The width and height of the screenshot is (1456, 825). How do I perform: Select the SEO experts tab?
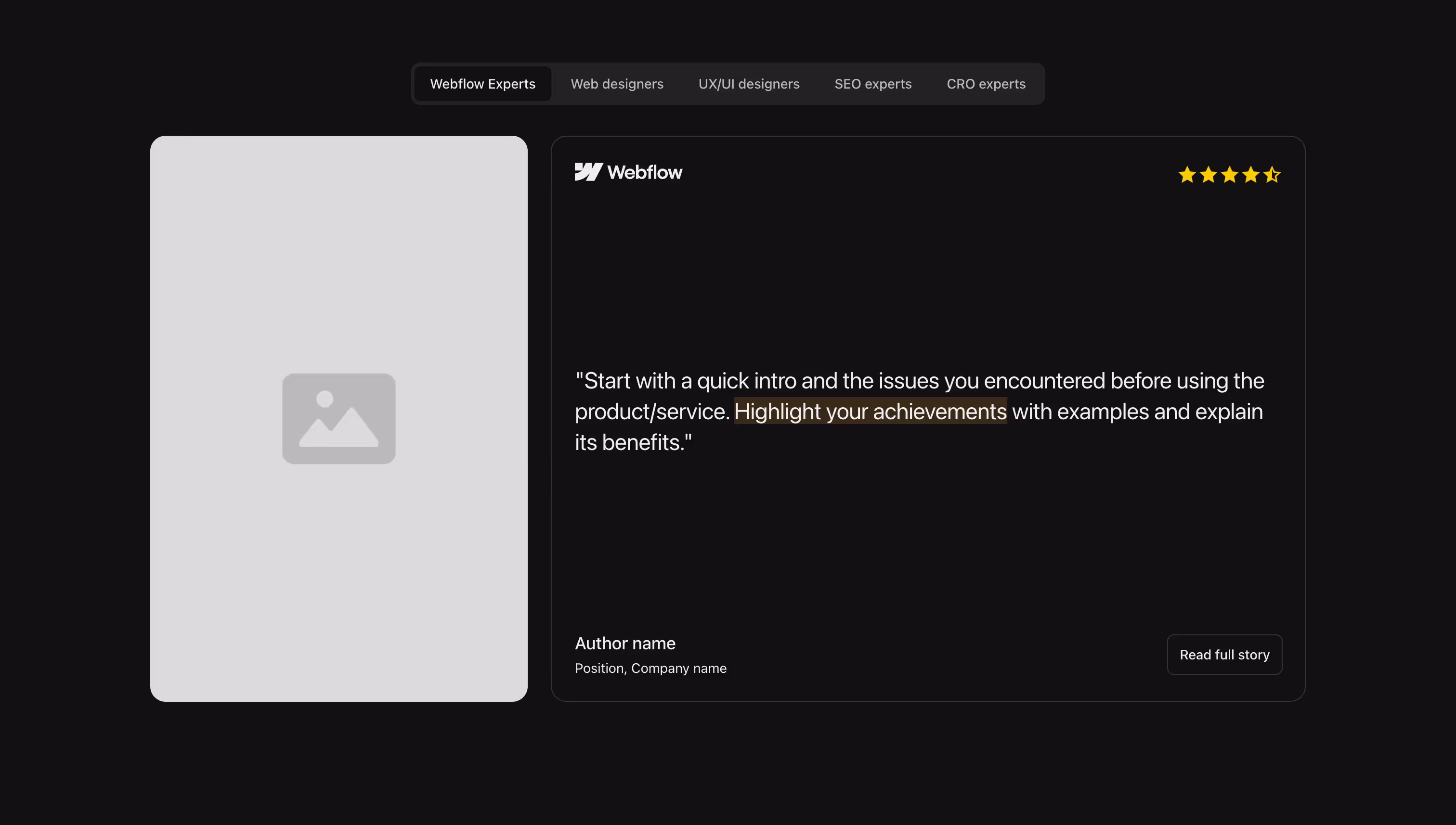(x=873, y=83)
